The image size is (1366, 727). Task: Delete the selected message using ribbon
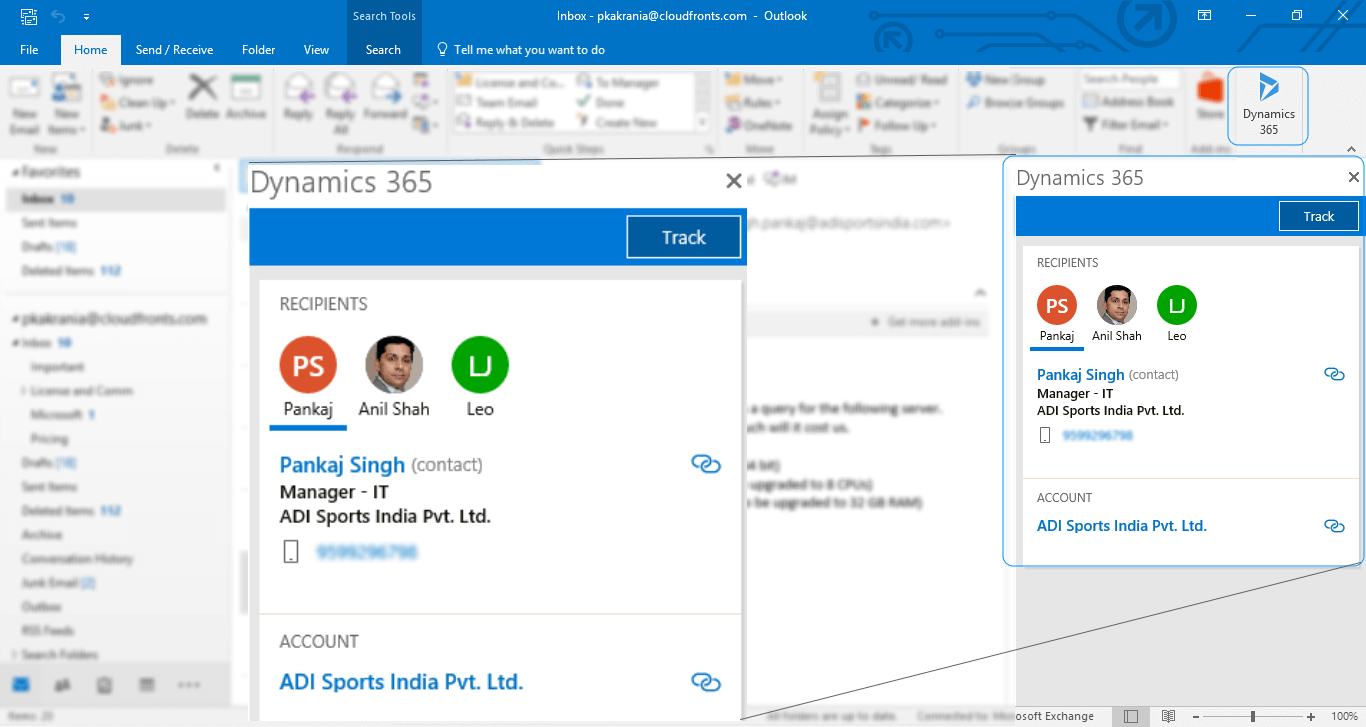click(x=202, y=98)
